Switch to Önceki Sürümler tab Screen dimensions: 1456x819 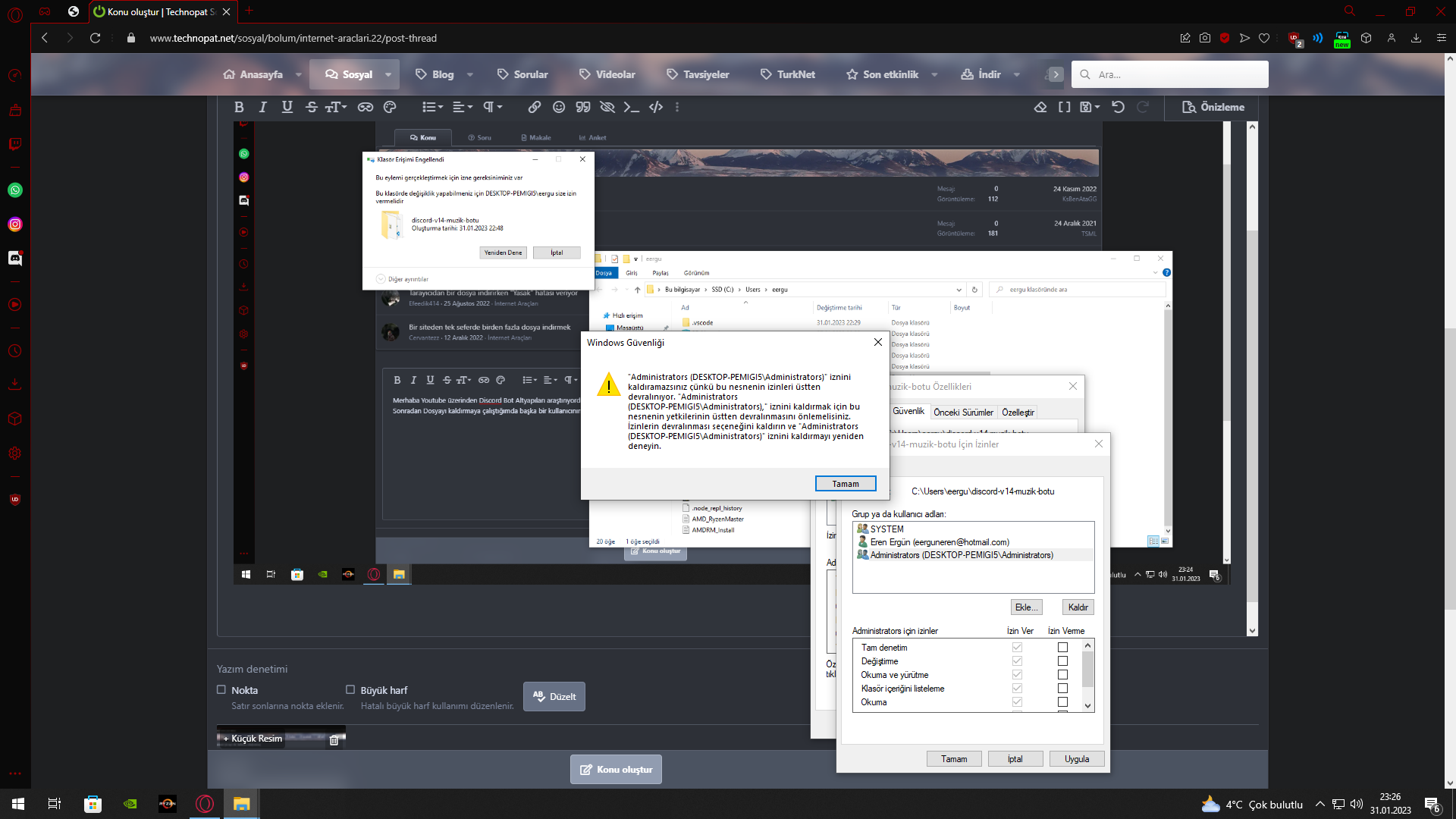(x=963, y=412)
